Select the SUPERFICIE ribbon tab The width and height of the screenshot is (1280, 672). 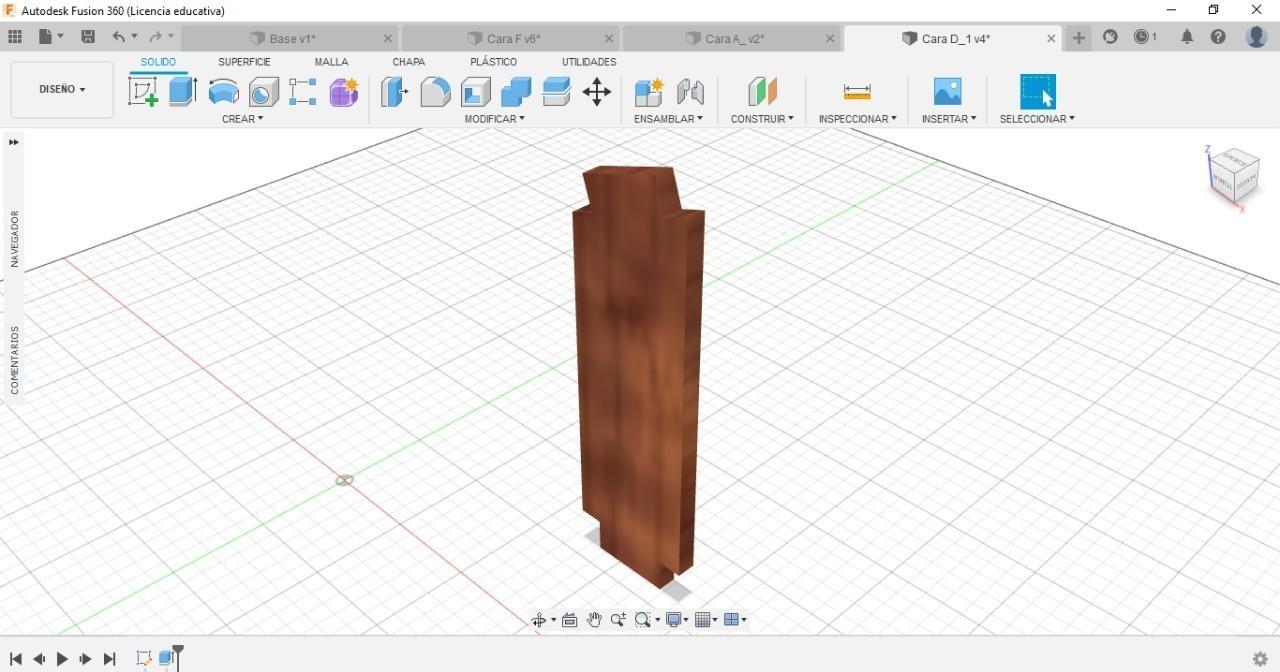(244, 62)
